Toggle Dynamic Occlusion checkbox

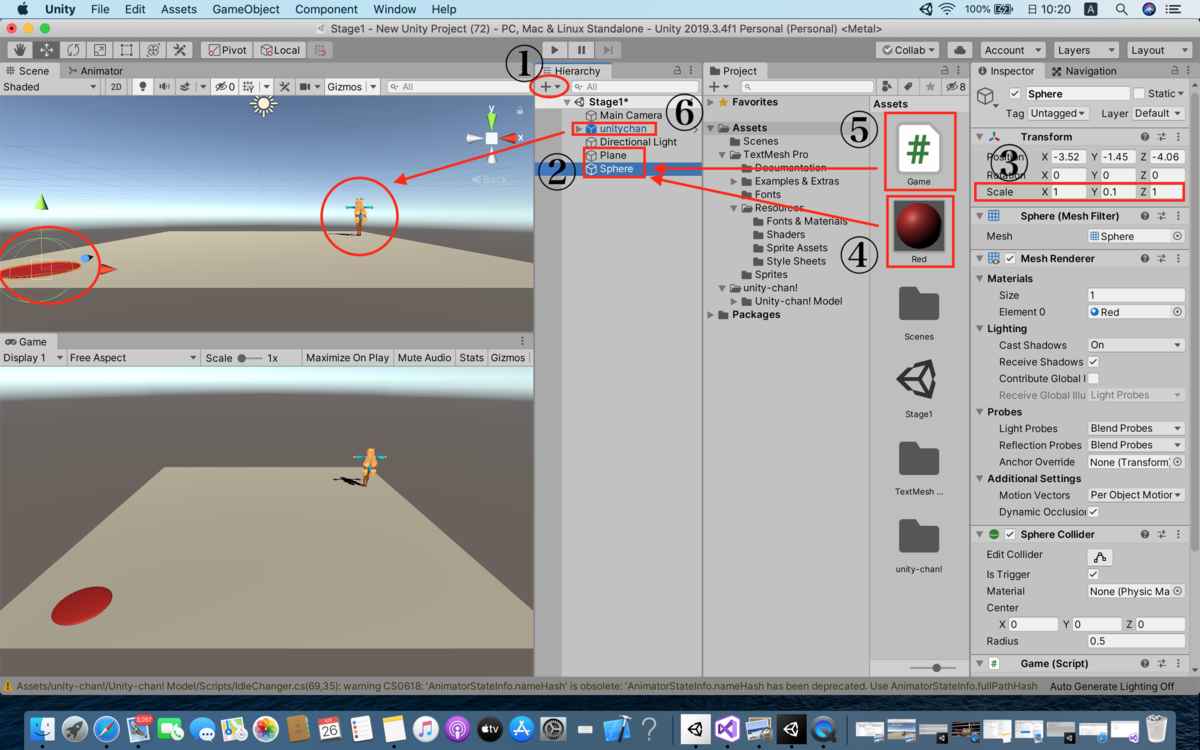[x=1093, y=512]
